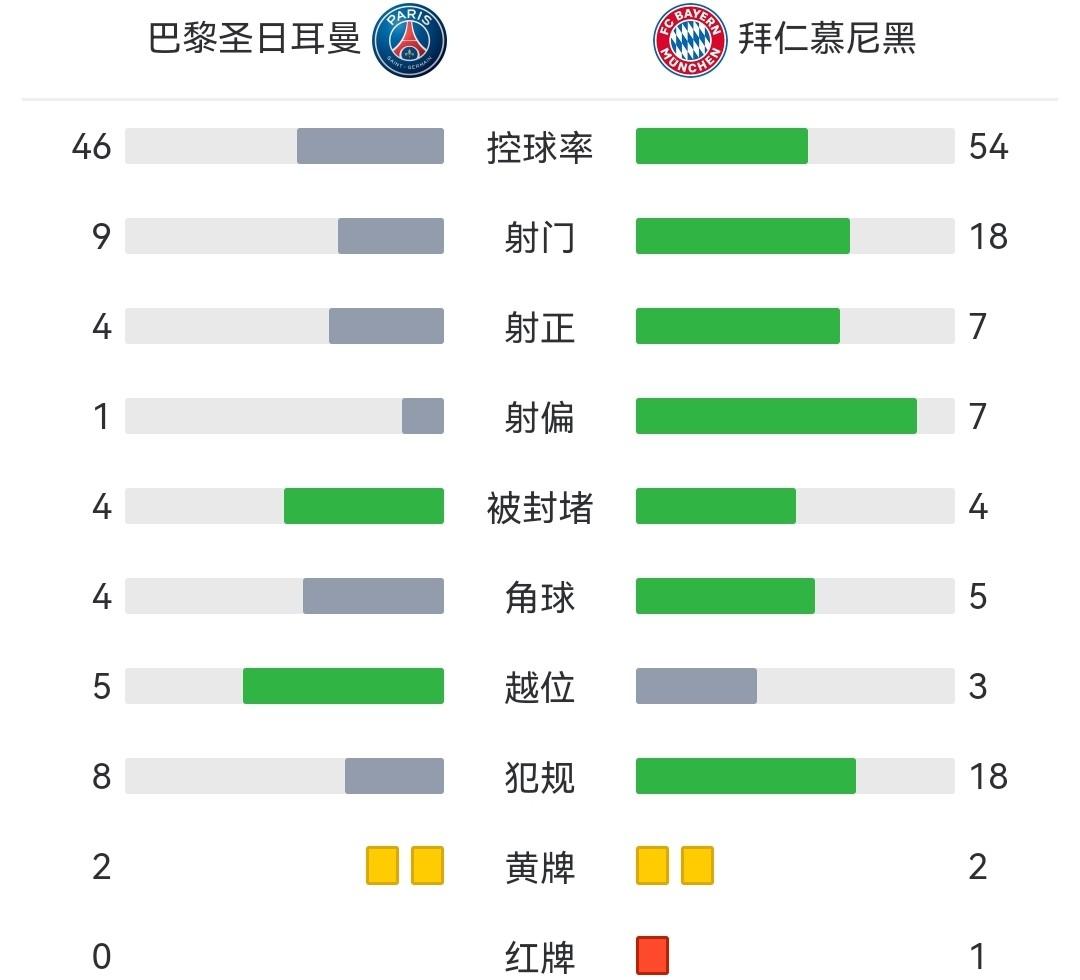Screen dimensions: 1080x980
Task: Click the Bayern Munich club crest
Action: (690, 41)
